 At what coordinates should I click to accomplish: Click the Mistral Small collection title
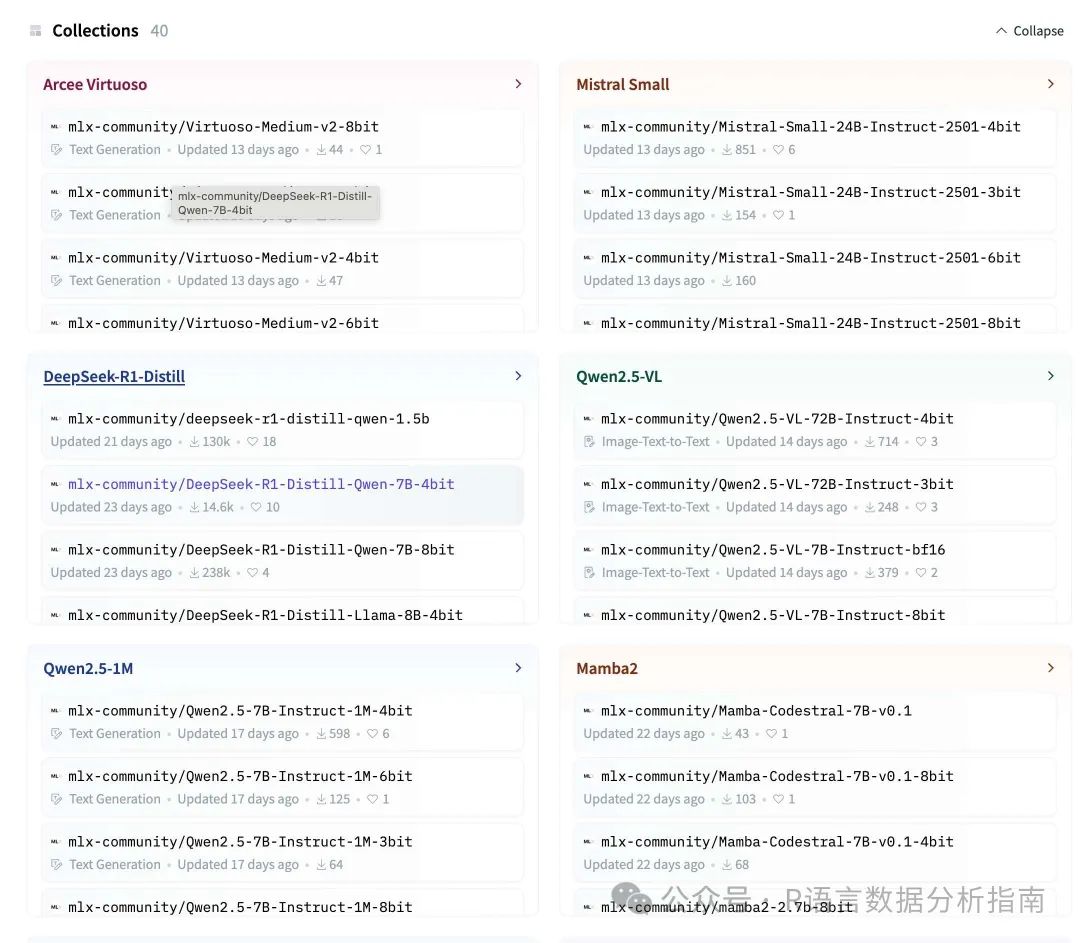(x=623, y=85)
